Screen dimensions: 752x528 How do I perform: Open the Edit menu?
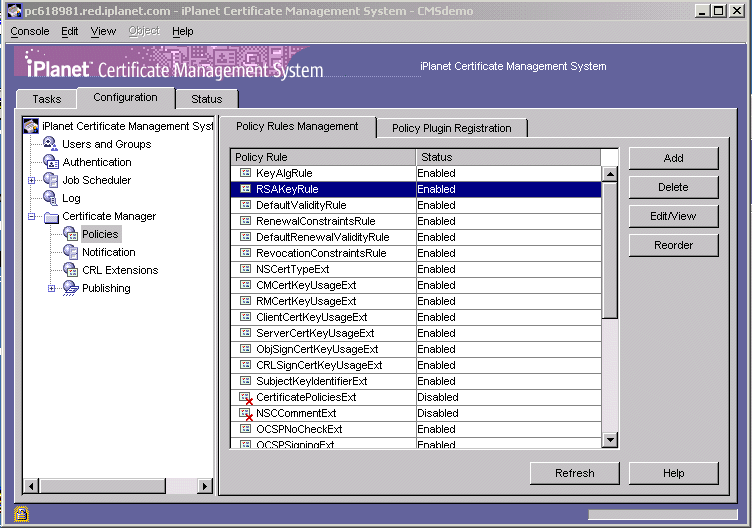pyautogui.click(x=70, y=31)
